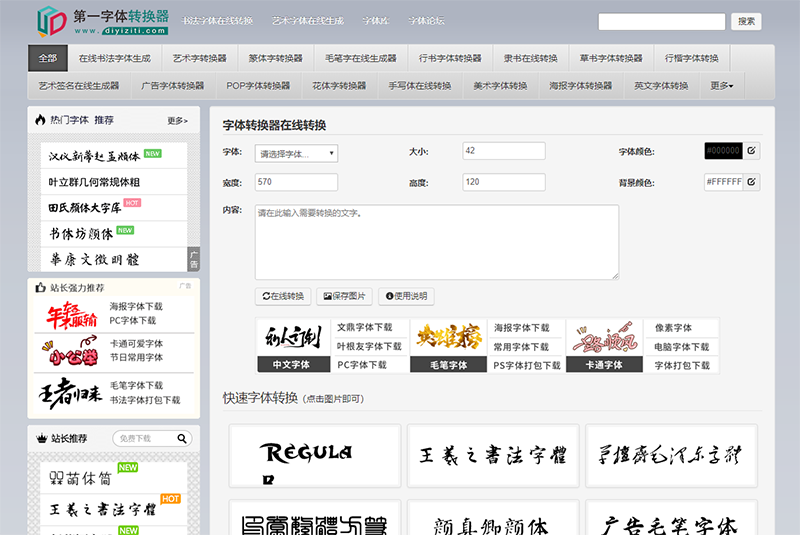
Task: Open the 使用说明 button
Action: [406, 296]
